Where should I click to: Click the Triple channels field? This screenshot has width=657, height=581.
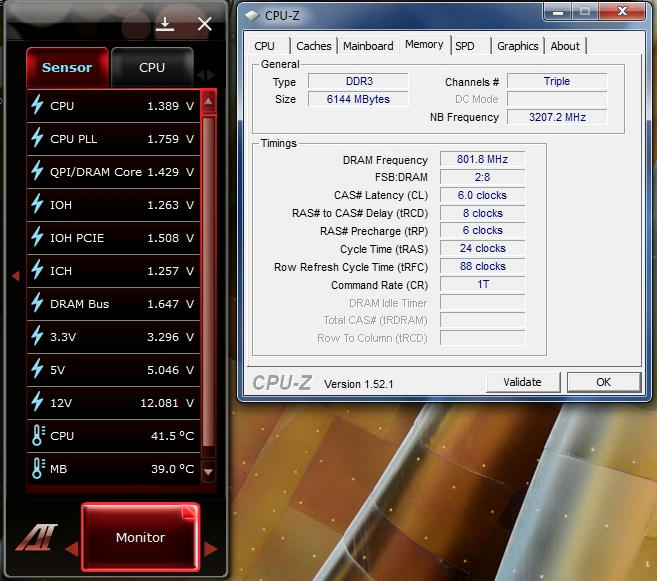point(557,81)
